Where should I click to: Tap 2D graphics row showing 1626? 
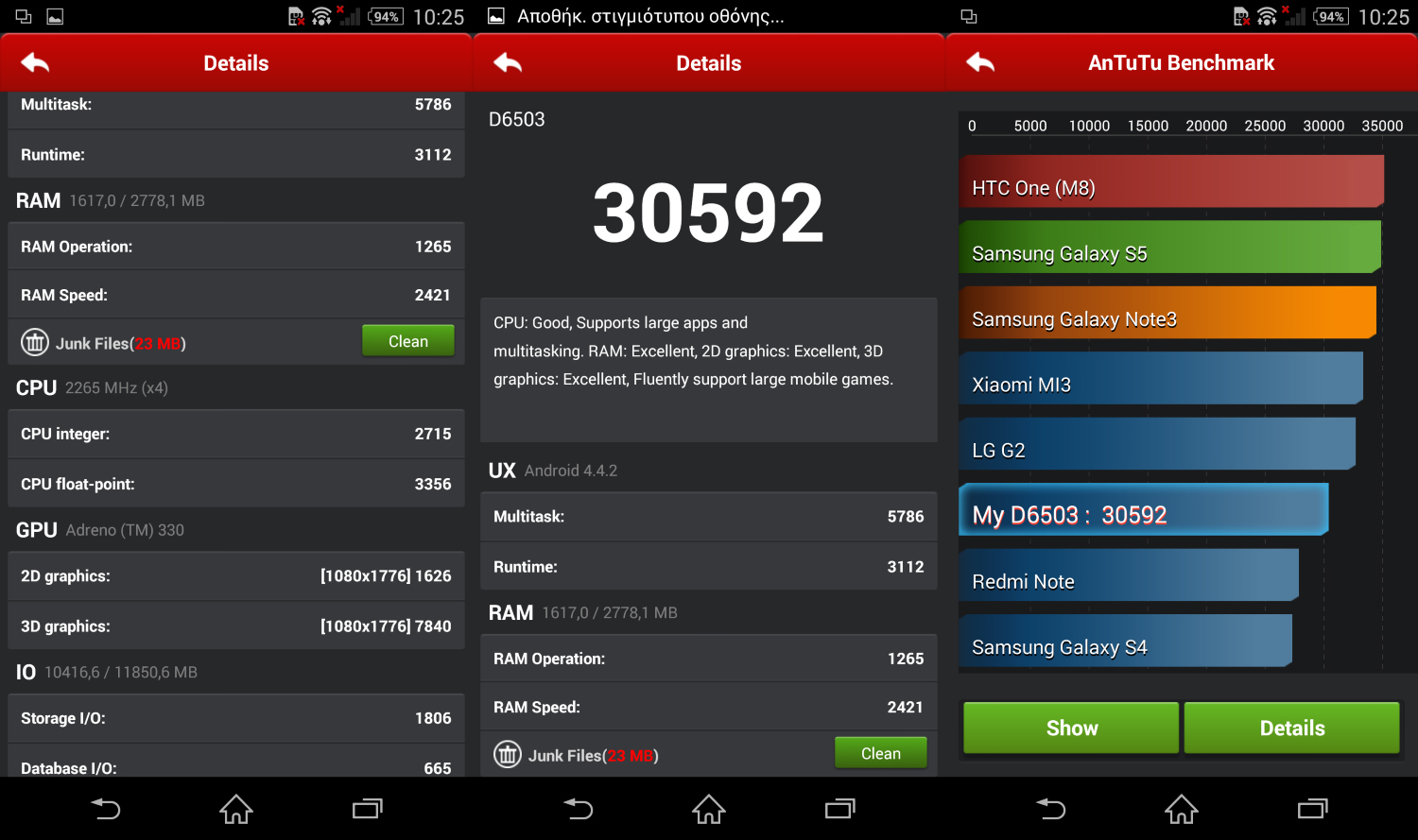click(x=236, y=575)
